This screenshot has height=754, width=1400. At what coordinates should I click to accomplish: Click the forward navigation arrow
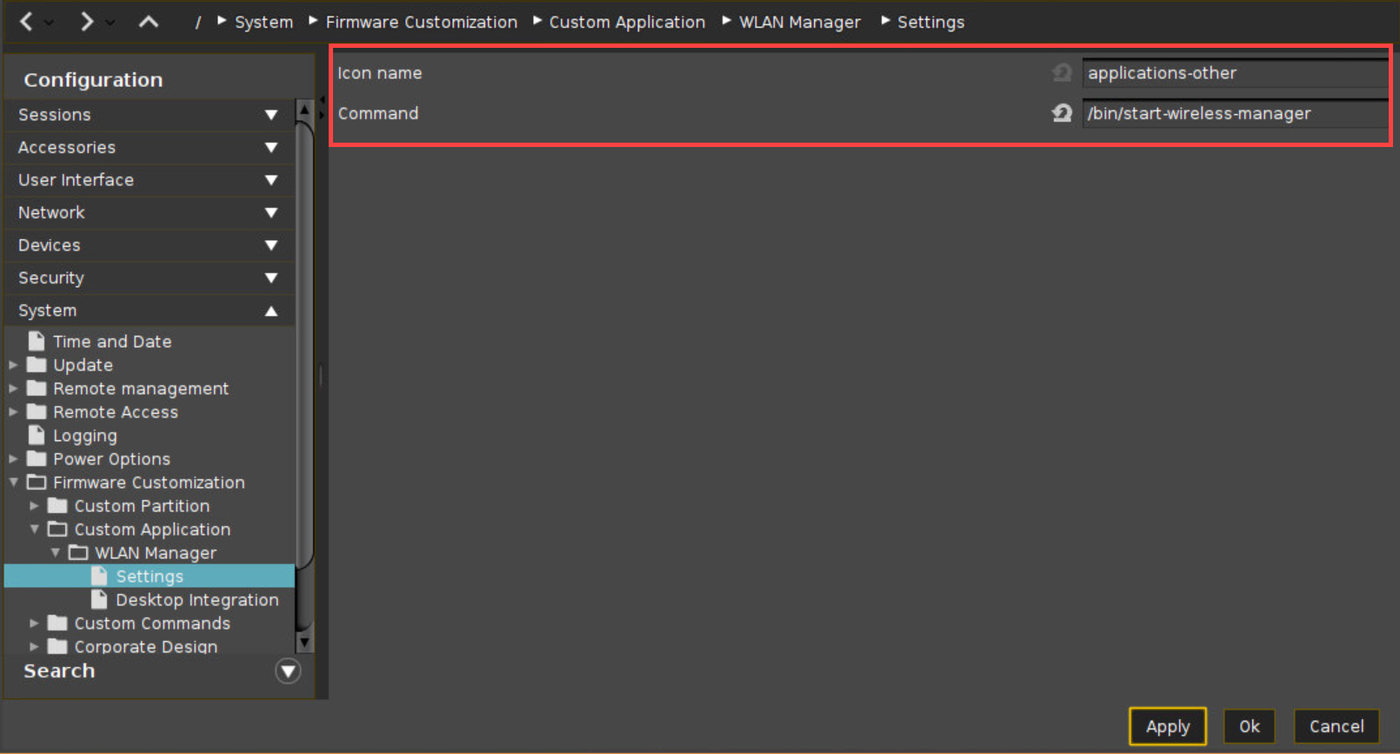pos(87,21)
